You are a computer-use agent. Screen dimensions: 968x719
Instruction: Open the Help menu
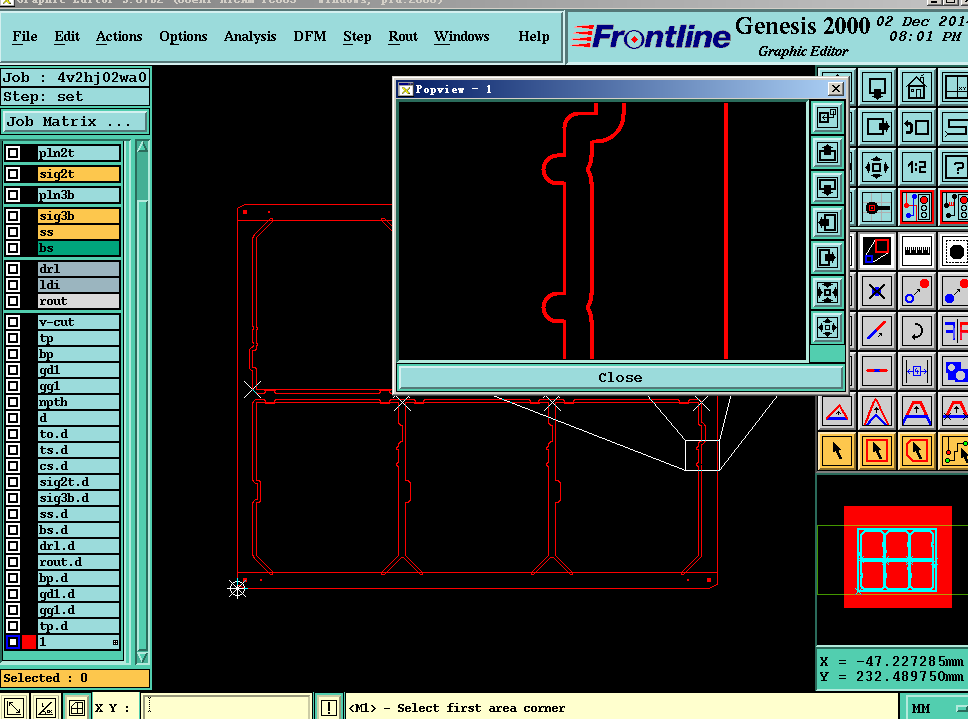point(534,36)
